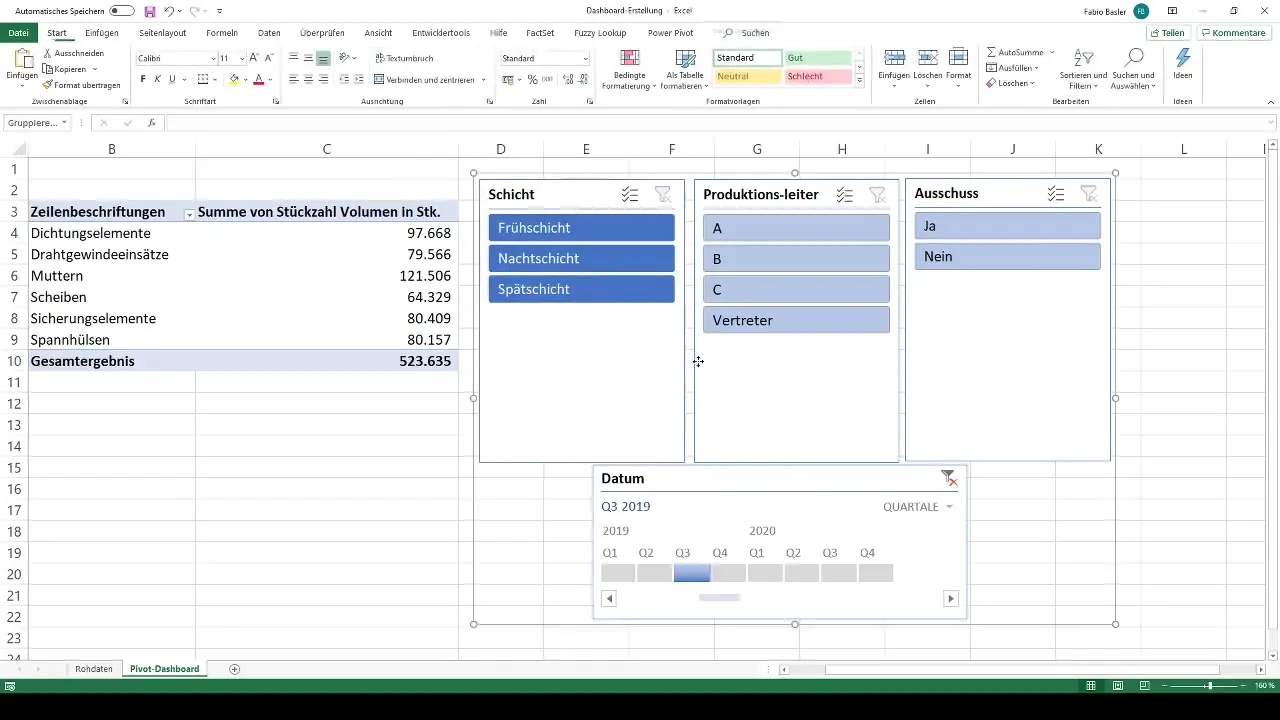
Task: Click the save icon in title bar
Action: point(149,11)
